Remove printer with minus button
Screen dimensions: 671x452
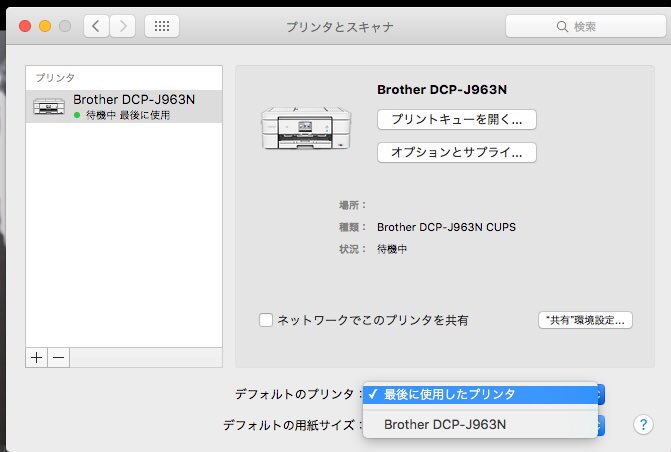(59, 357)
